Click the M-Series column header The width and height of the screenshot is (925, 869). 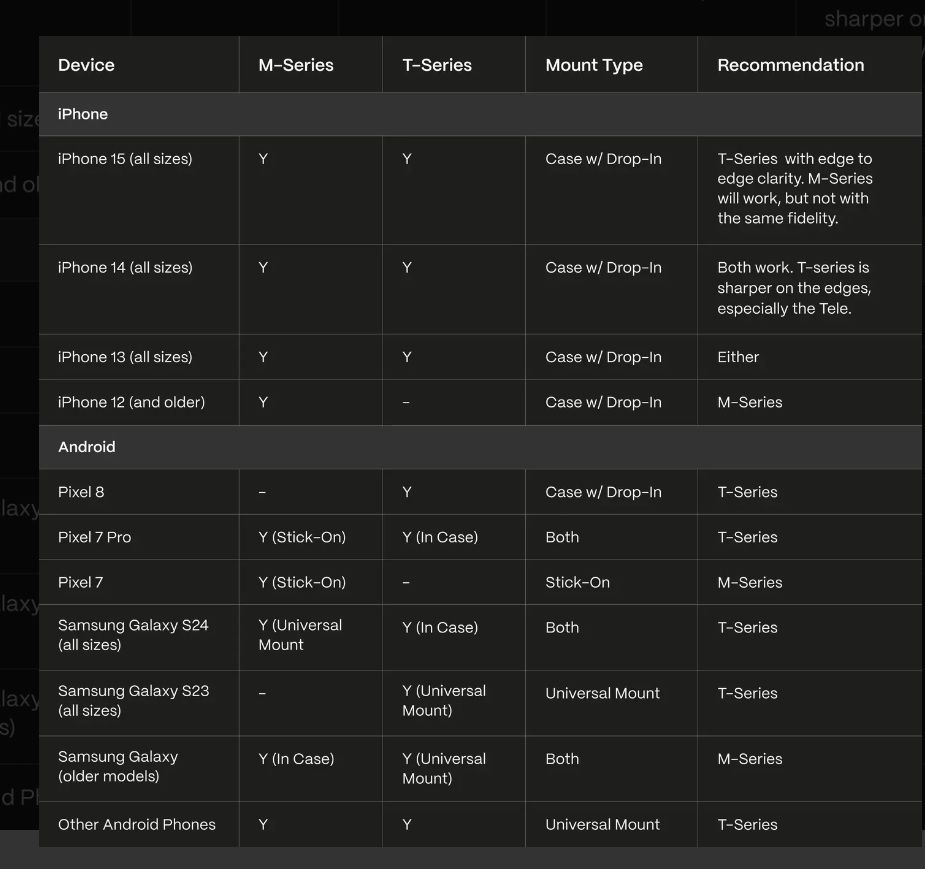click(296, 65)
